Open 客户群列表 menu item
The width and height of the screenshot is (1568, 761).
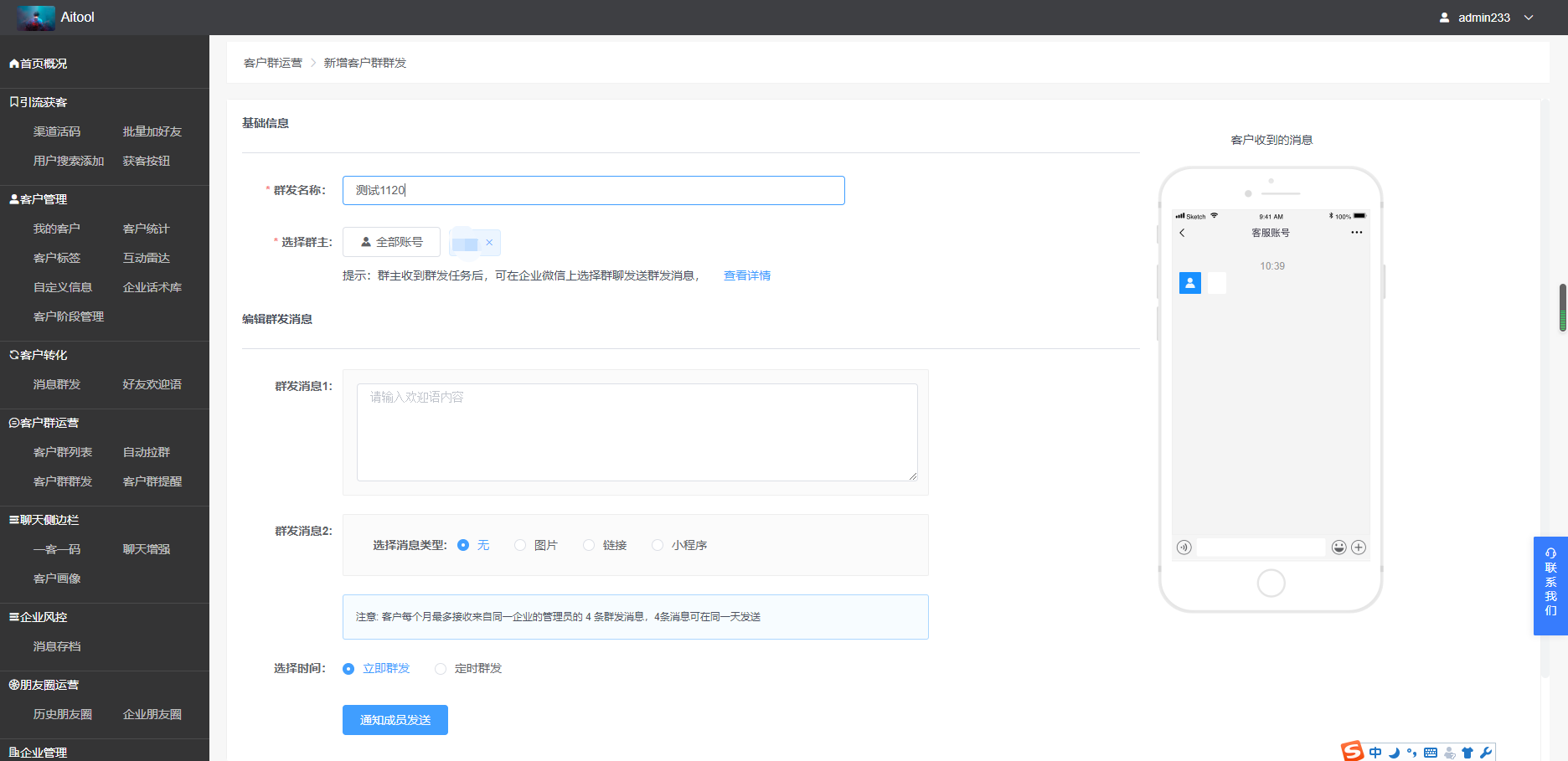point(63,452)
